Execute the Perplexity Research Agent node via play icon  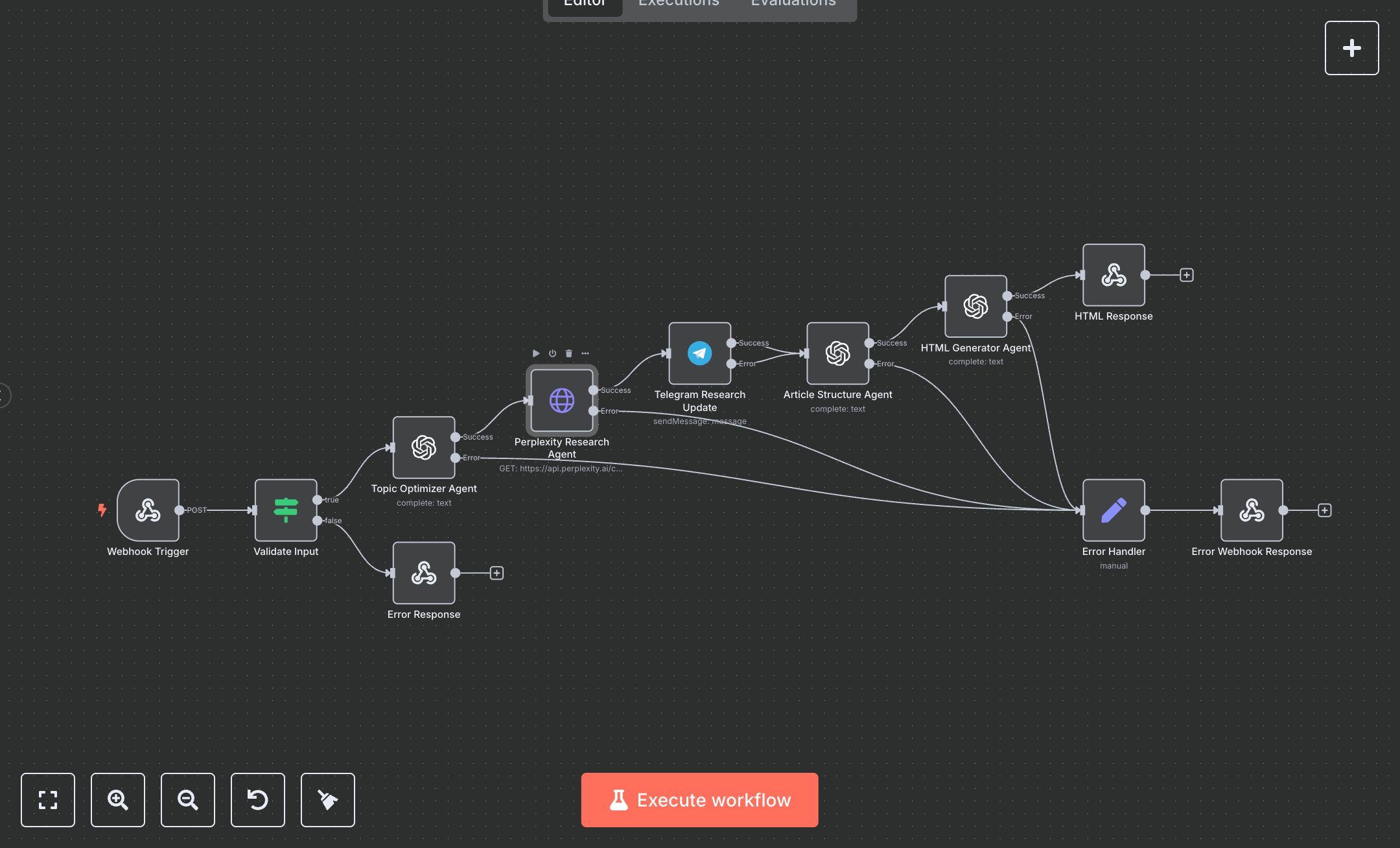coord(536,353)
